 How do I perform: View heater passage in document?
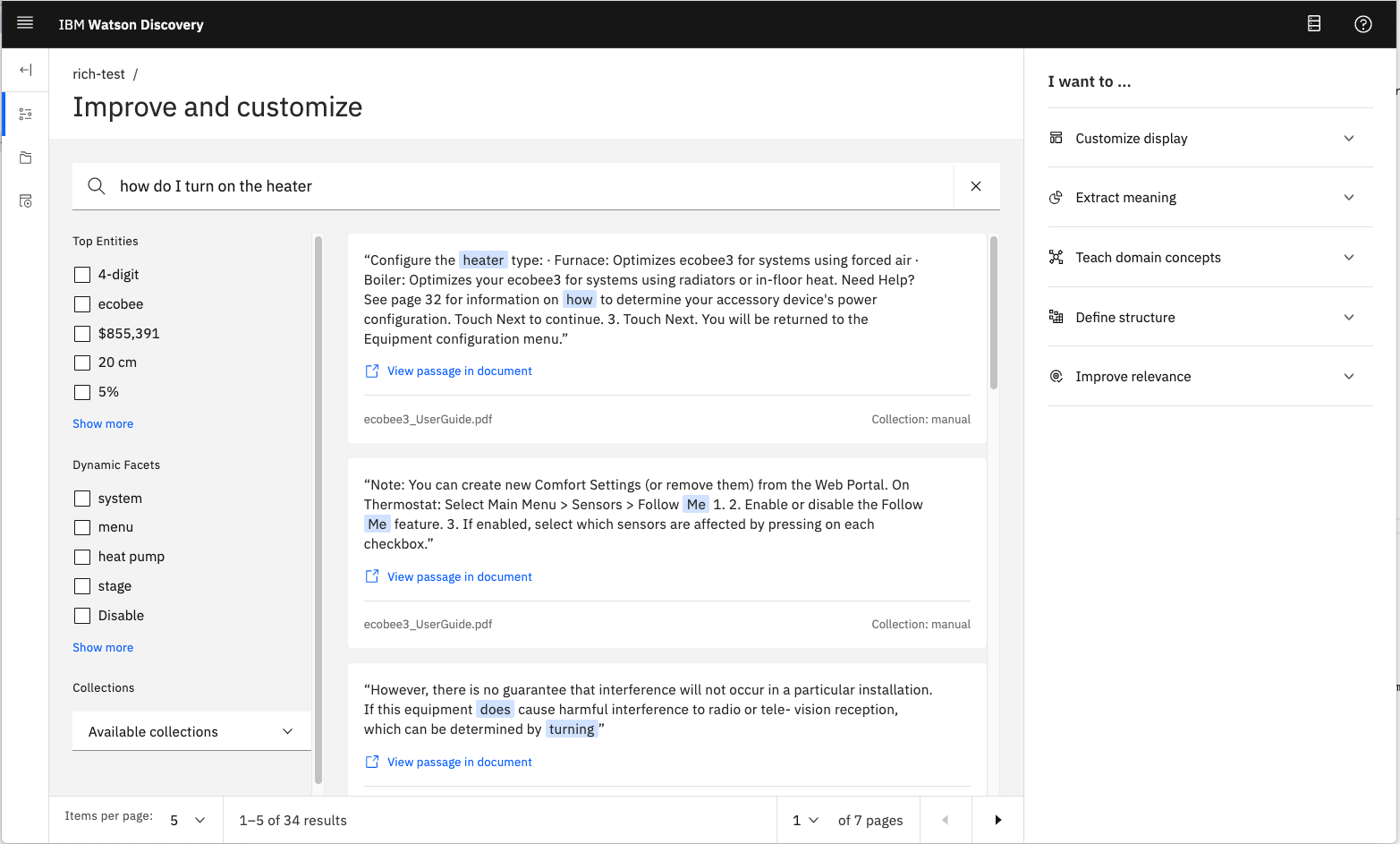pyautogui.click(x=459, y=371)
